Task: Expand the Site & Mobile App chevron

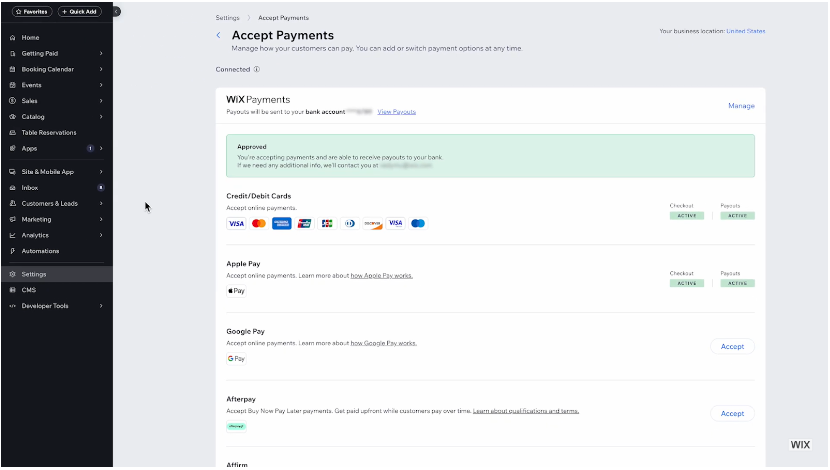Action: click(x=101, y=172)
